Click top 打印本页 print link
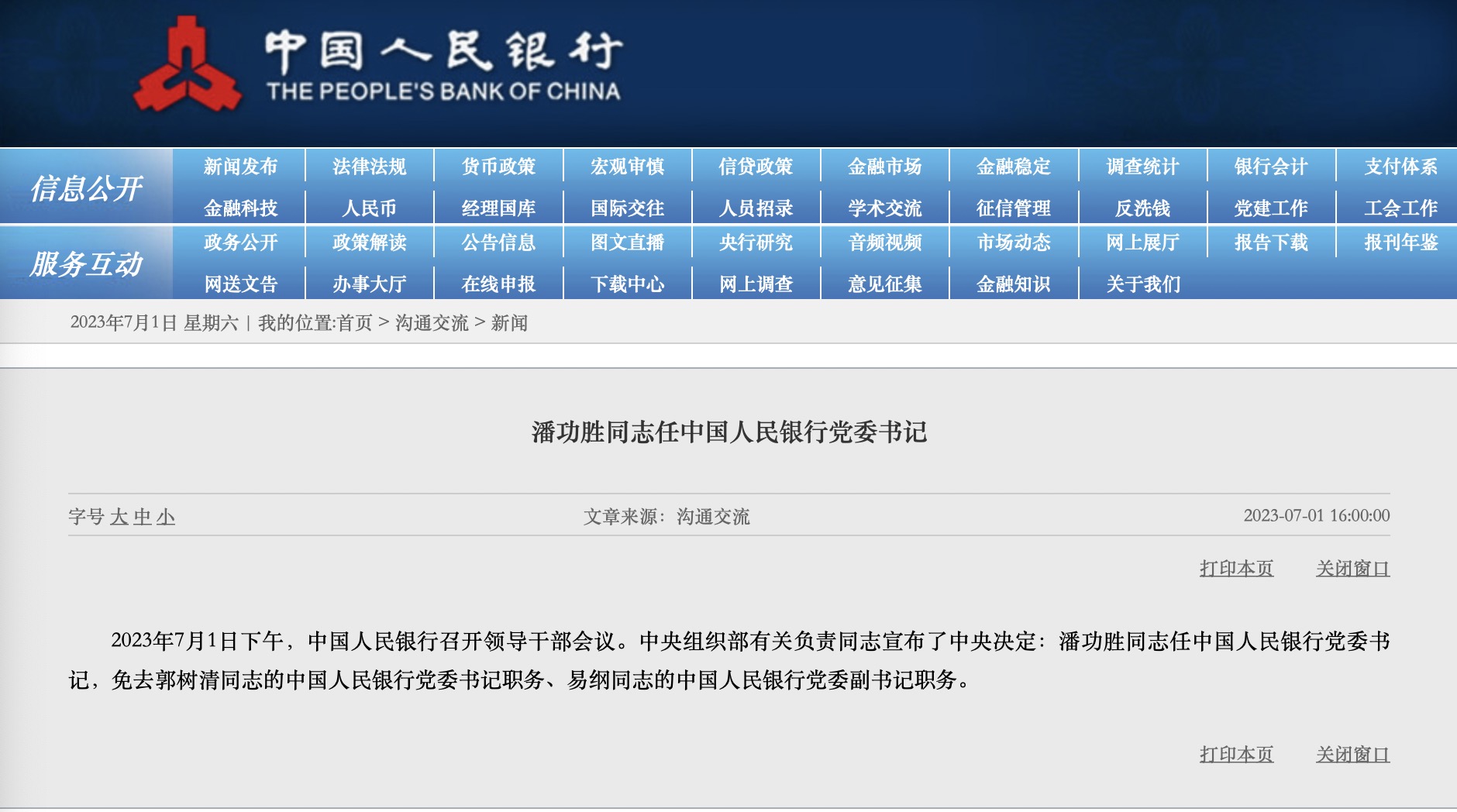The width and height of the screenshot is (1457, 812). tap(1236, 569)
